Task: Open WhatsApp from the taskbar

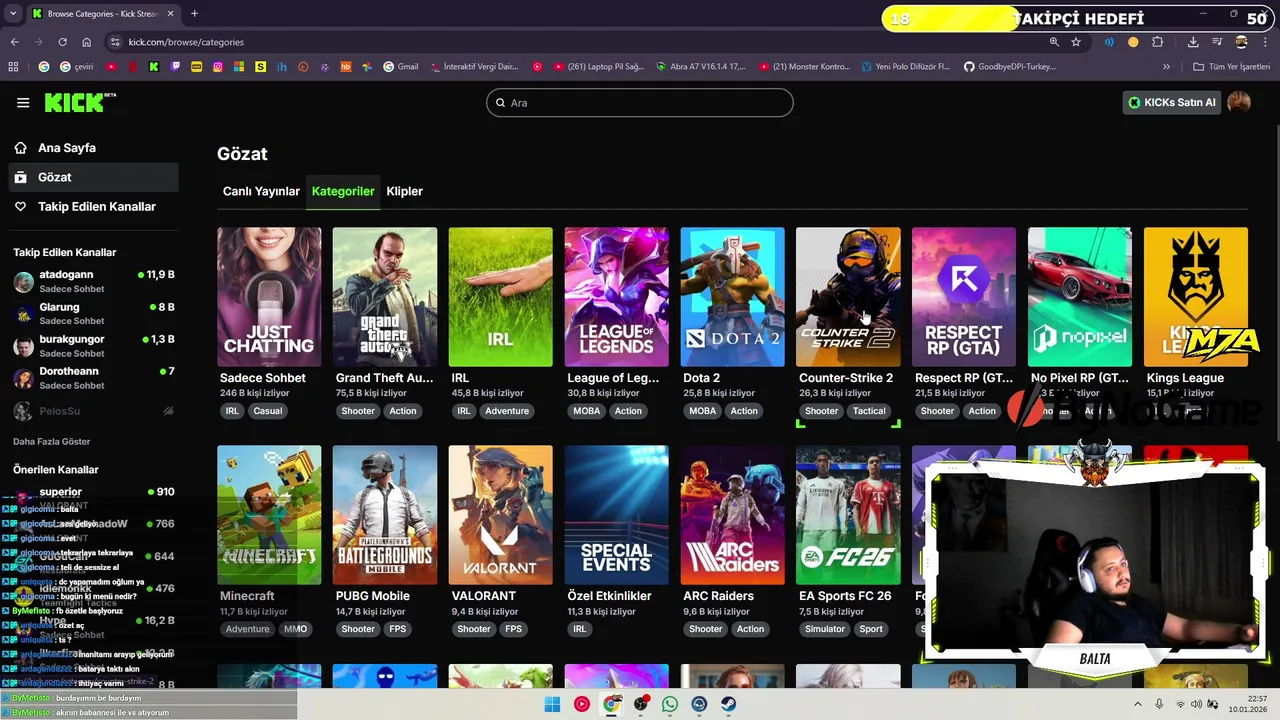Action: pos(669,704)
